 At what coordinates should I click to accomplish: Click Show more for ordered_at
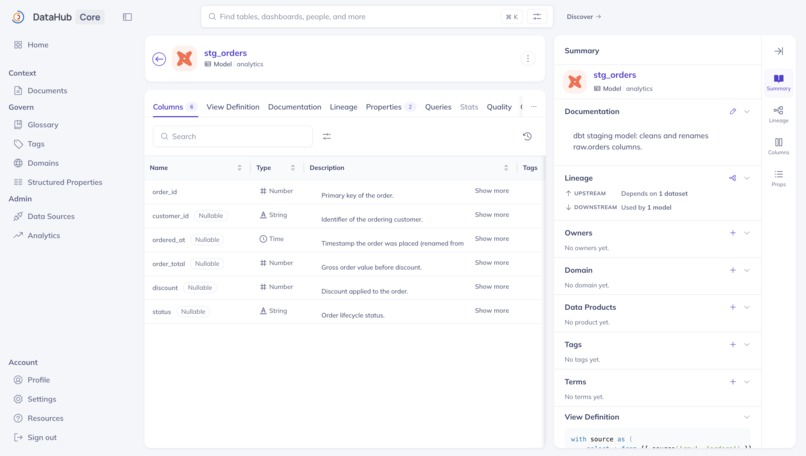[x=492, y=239]
